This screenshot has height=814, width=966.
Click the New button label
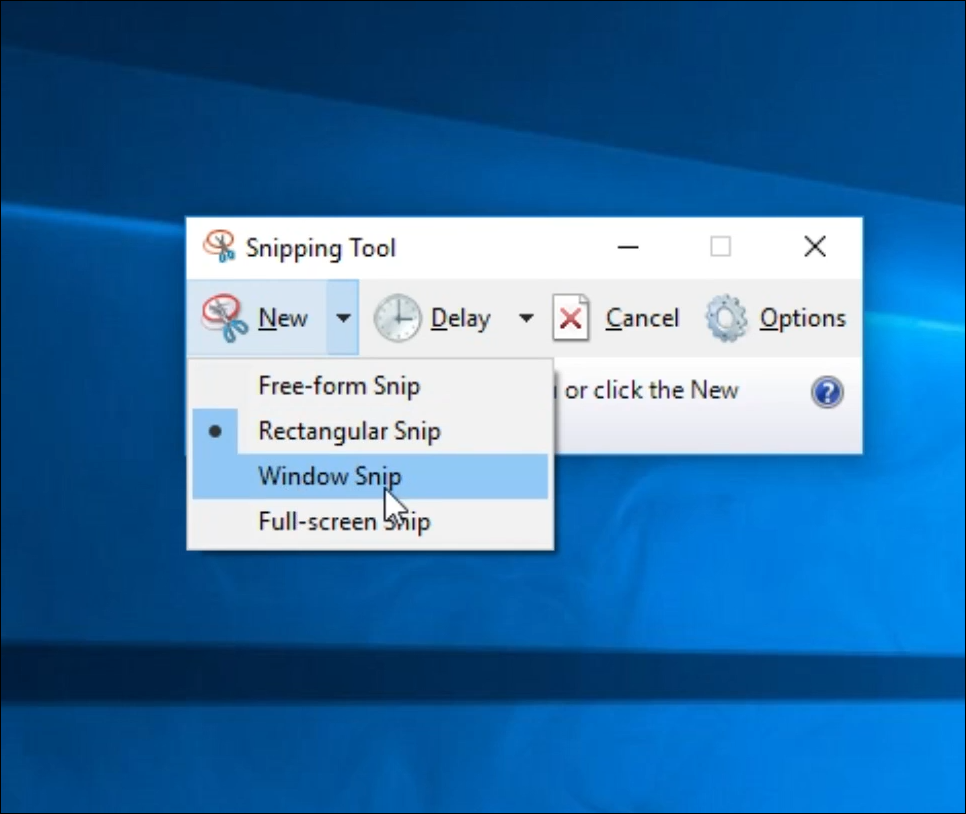(283, 318)
